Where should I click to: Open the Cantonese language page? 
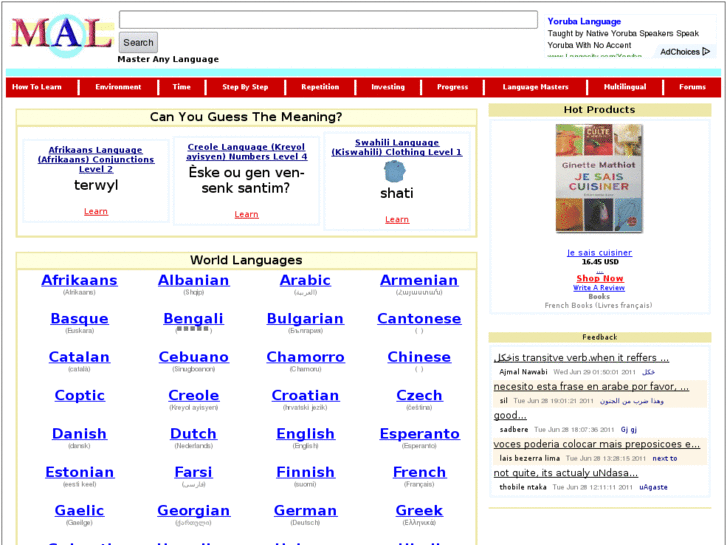point(419,319)
